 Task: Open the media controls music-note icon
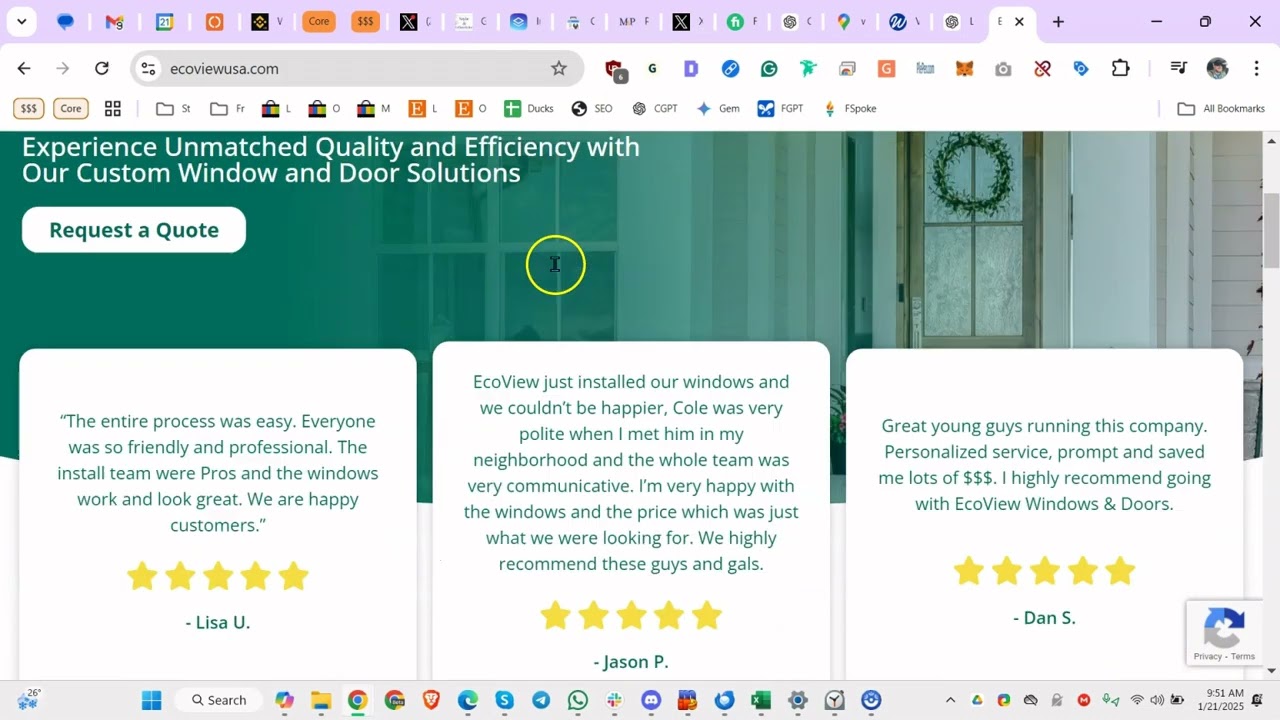click(1179, 68)
